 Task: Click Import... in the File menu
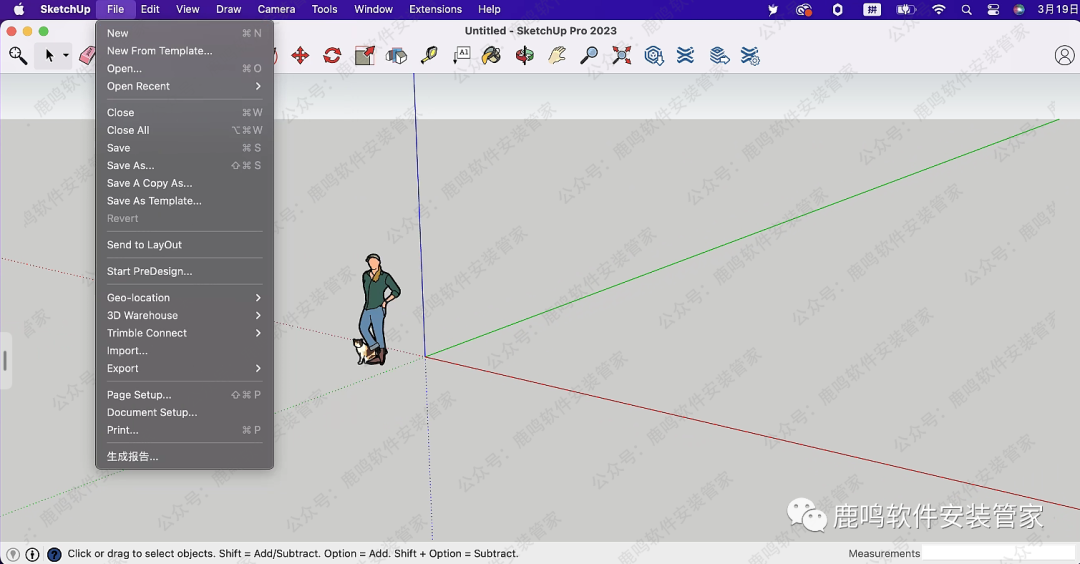(x=127, y=351)
